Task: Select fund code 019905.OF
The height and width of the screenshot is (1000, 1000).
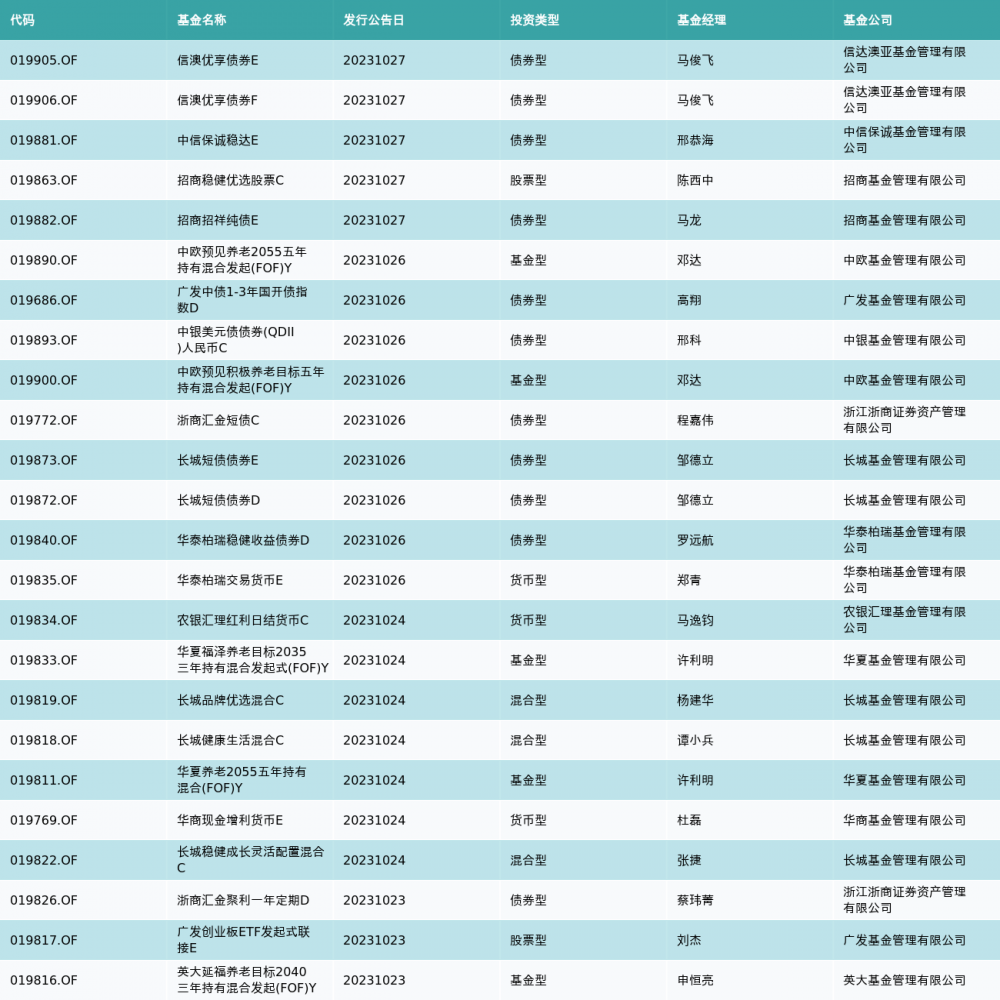Action: (43, 60)
